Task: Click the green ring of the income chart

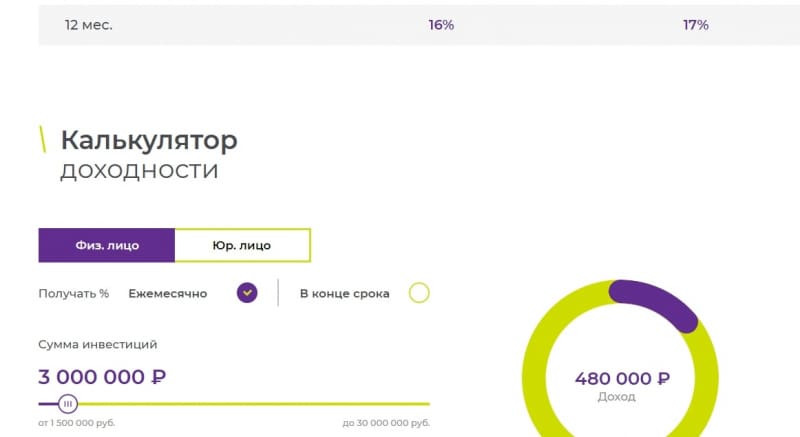Action: pos(534,377)
